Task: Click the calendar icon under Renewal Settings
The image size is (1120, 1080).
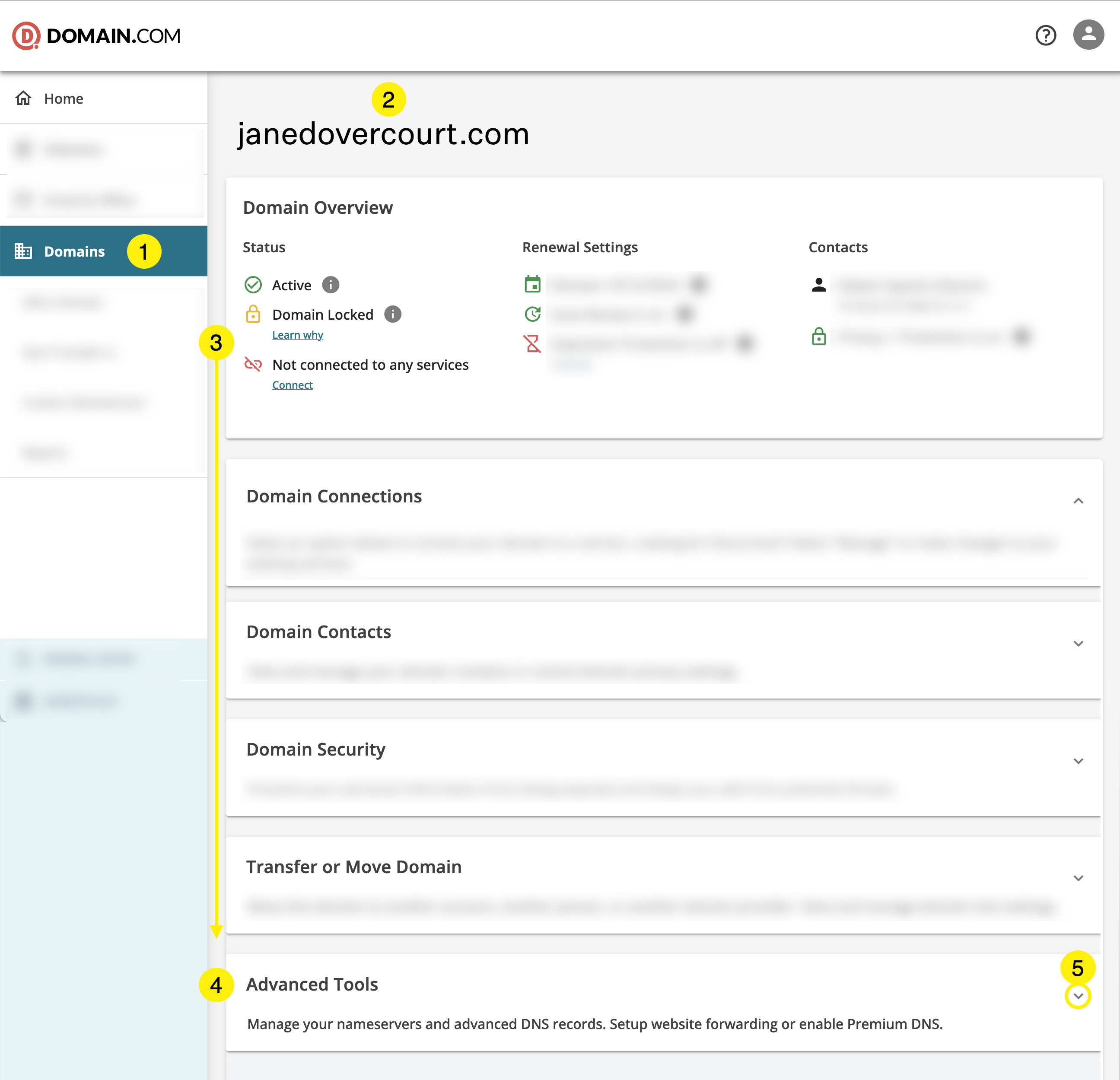Action: click(x=533, y=284)
